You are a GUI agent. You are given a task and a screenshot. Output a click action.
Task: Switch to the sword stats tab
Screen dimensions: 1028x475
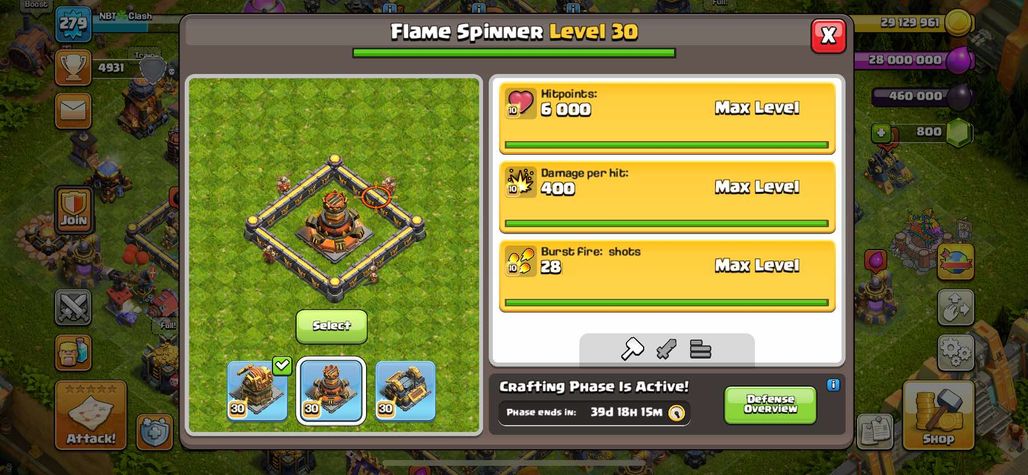(667, 349)
